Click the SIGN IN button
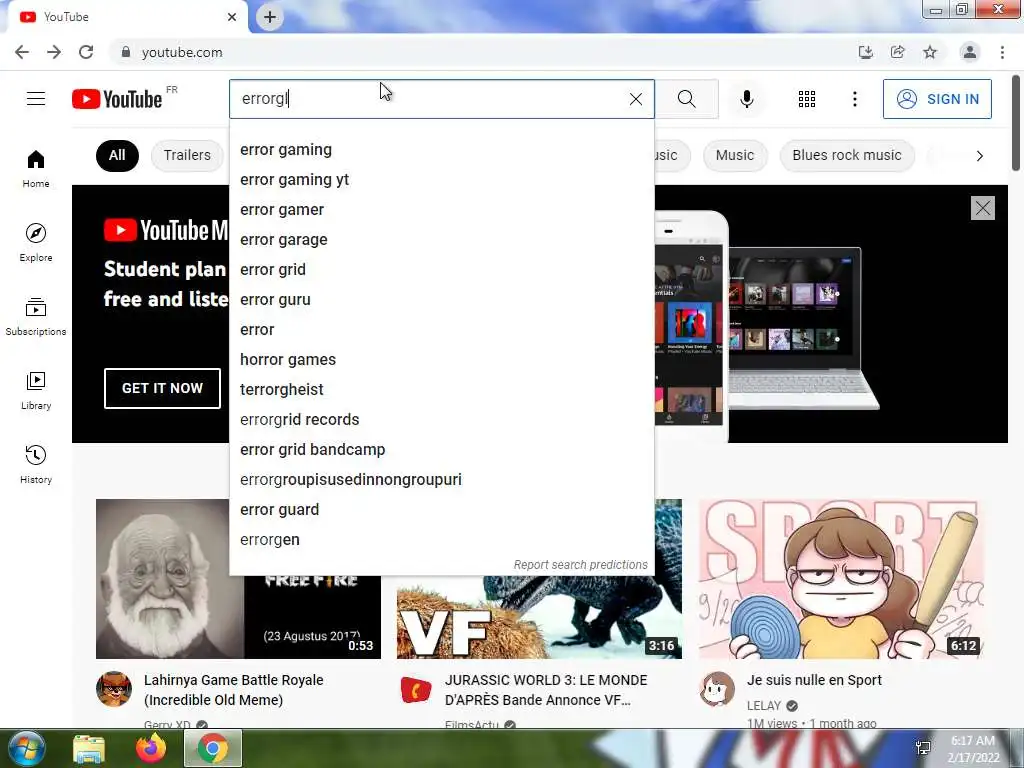The width and height of the screenshot is (1024, 768). [937, 99]
